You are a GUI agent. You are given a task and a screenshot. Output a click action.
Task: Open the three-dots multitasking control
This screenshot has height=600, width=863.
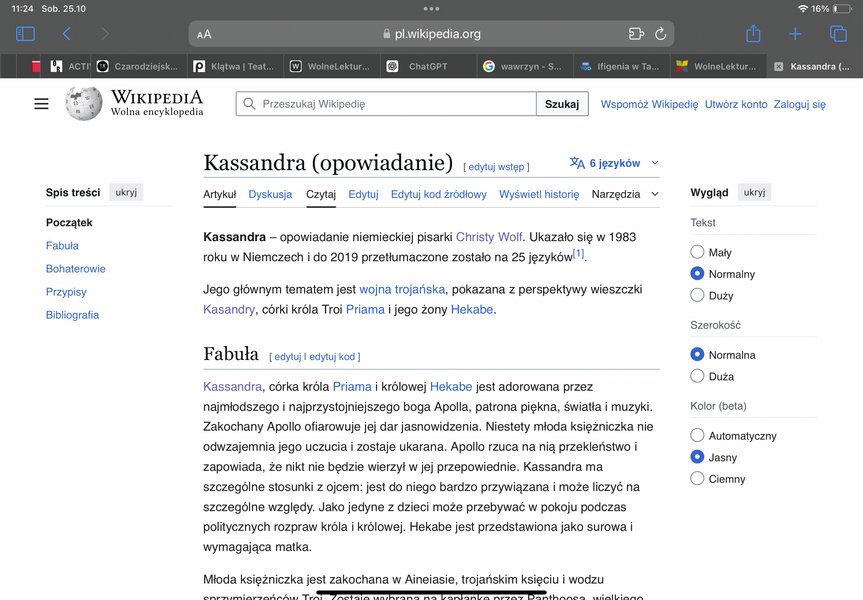click(431, 8)
